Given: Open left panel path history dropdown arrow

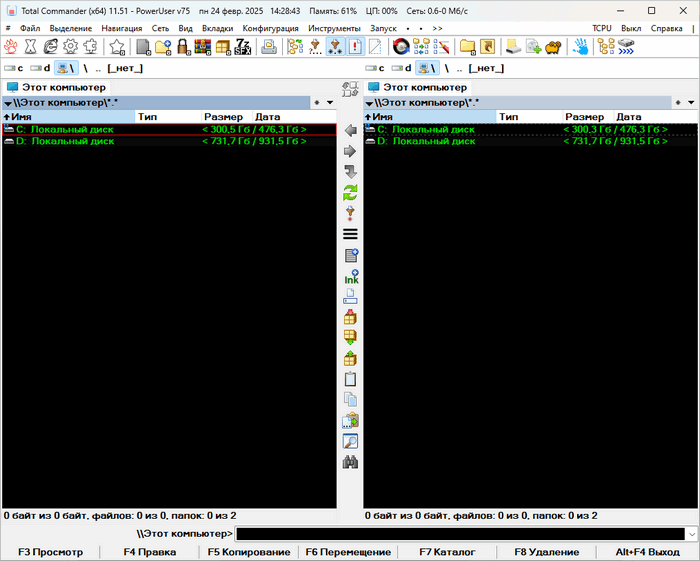Looking at the screenshot, I should (x=330, y=103).
